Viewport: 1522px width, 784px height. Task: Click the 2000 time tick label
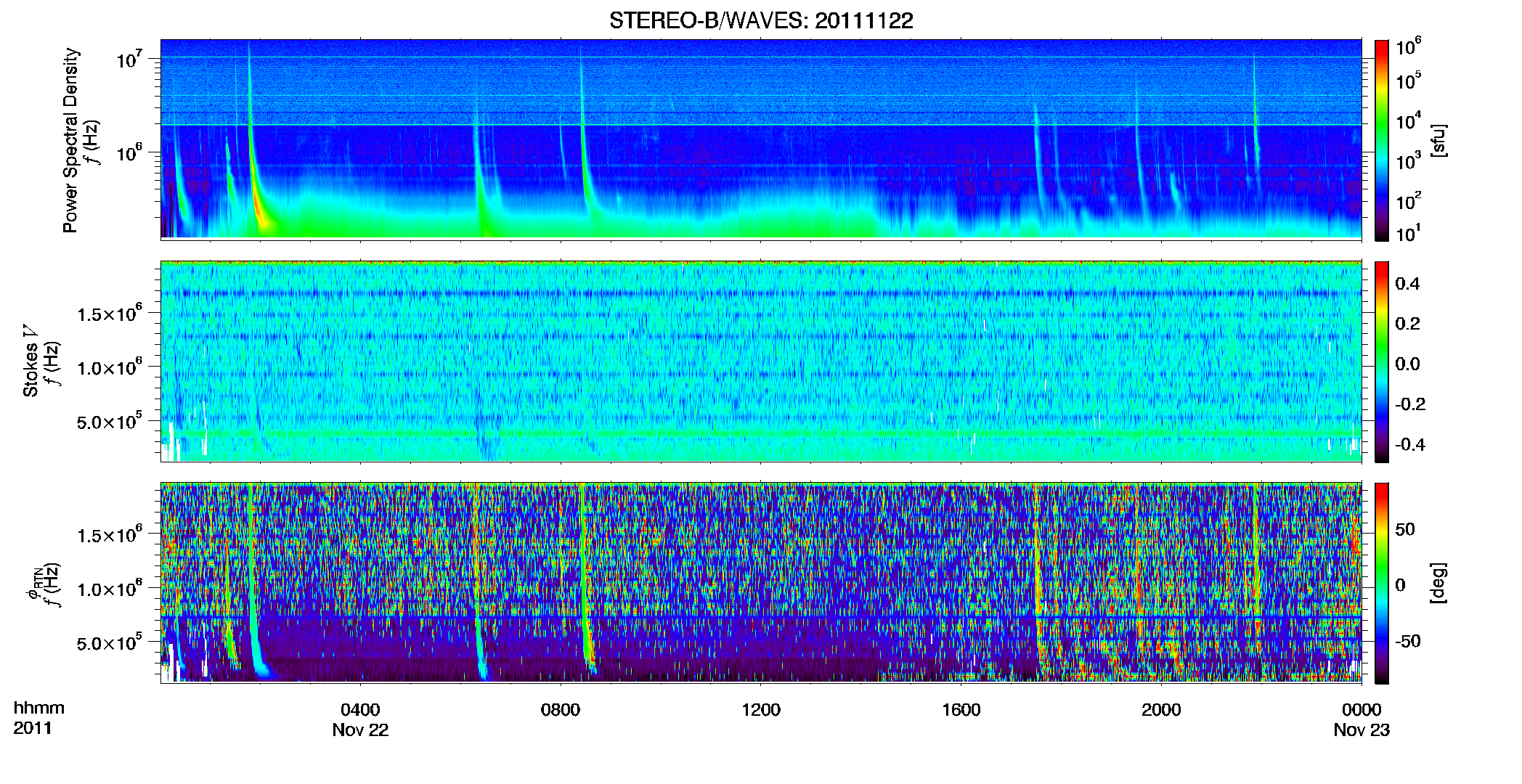point(1161,710)
